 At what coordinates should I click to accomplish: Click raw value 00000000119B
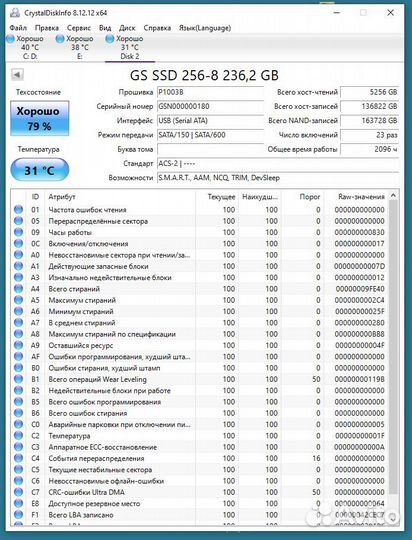click(360, 379)
